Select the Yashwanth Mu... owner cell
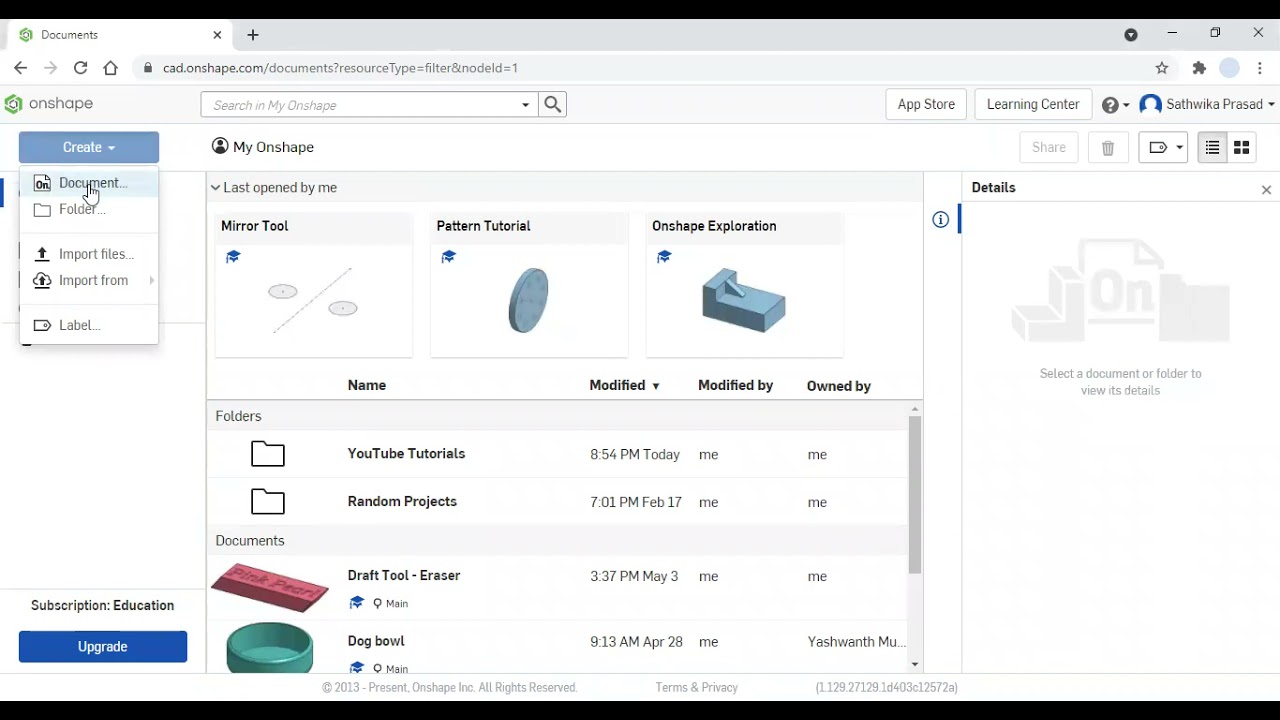The height and width of the screenshot is (720, 1280). [x=857, y=642]
